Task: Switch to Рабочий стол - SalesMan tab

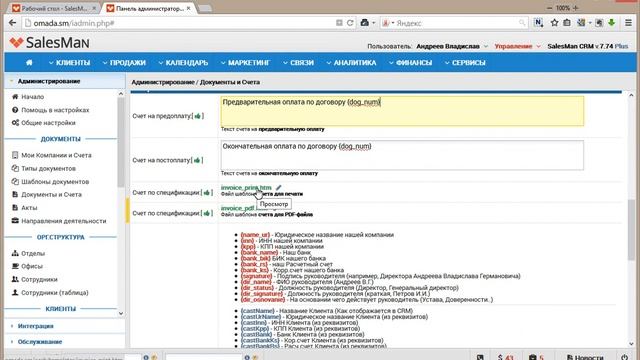Action: coord(54,8)
